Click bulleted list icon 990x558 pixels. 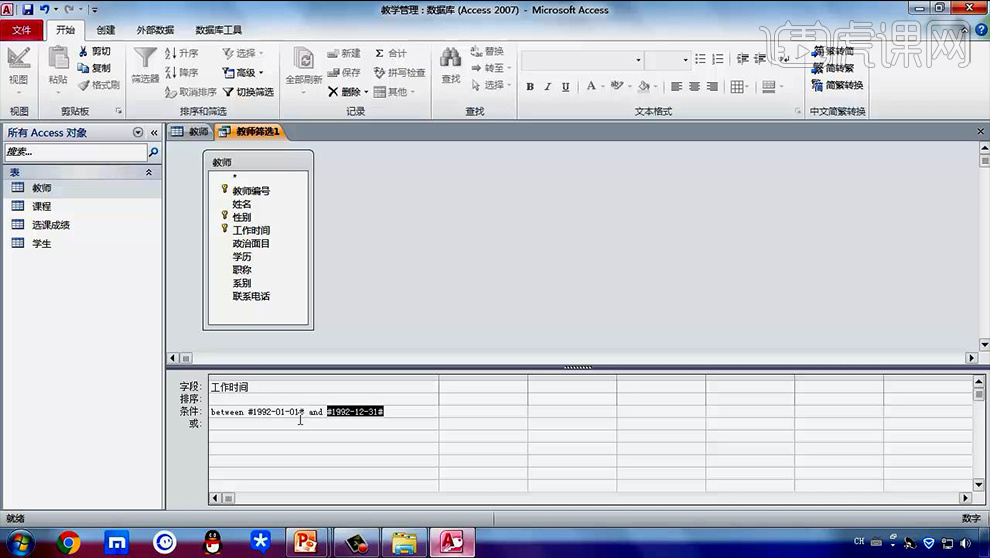pyautogui.click(x=700, y=59)
